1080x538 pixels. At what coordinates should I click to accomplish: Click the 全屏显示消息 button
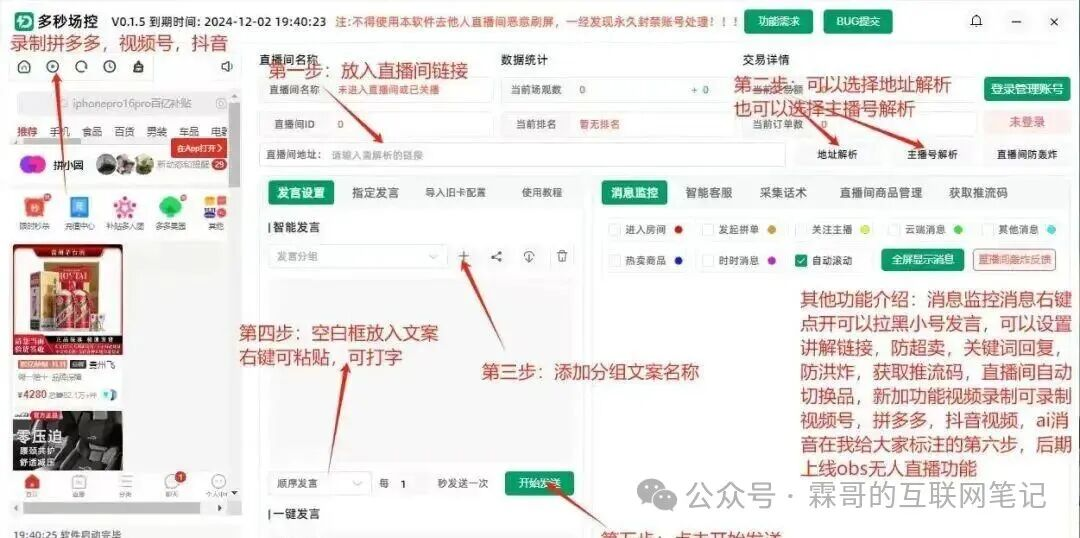923,260
